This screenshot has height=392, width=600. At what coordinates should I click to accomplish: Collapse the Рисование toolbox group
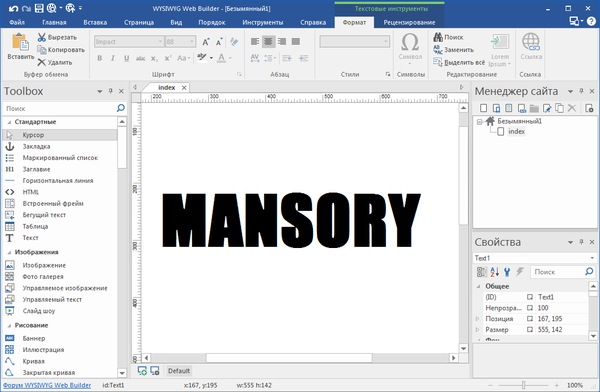click(9, 325)
